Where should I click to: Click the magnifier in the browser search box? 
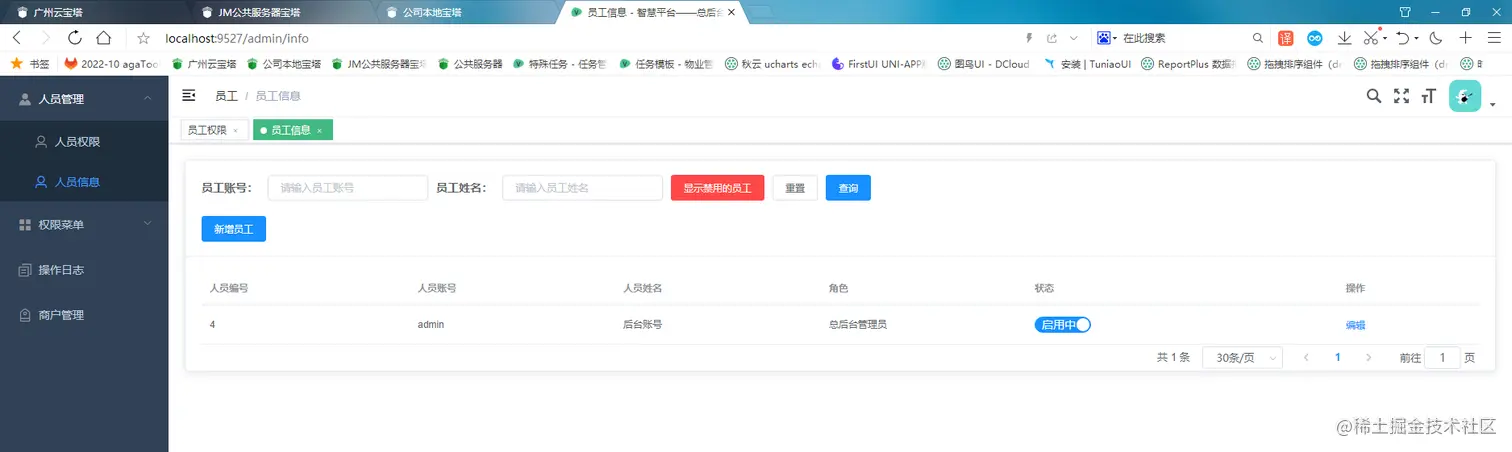(x=1258, y=38)
